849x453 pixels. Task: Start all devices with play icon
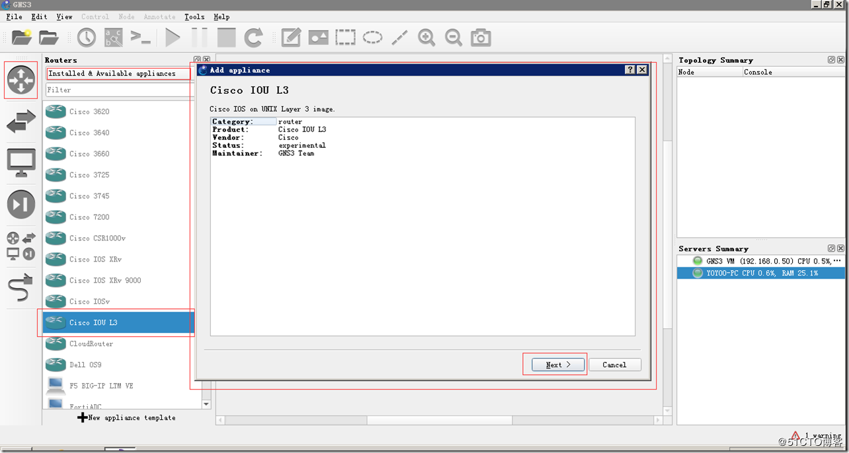tap(173, 37)
